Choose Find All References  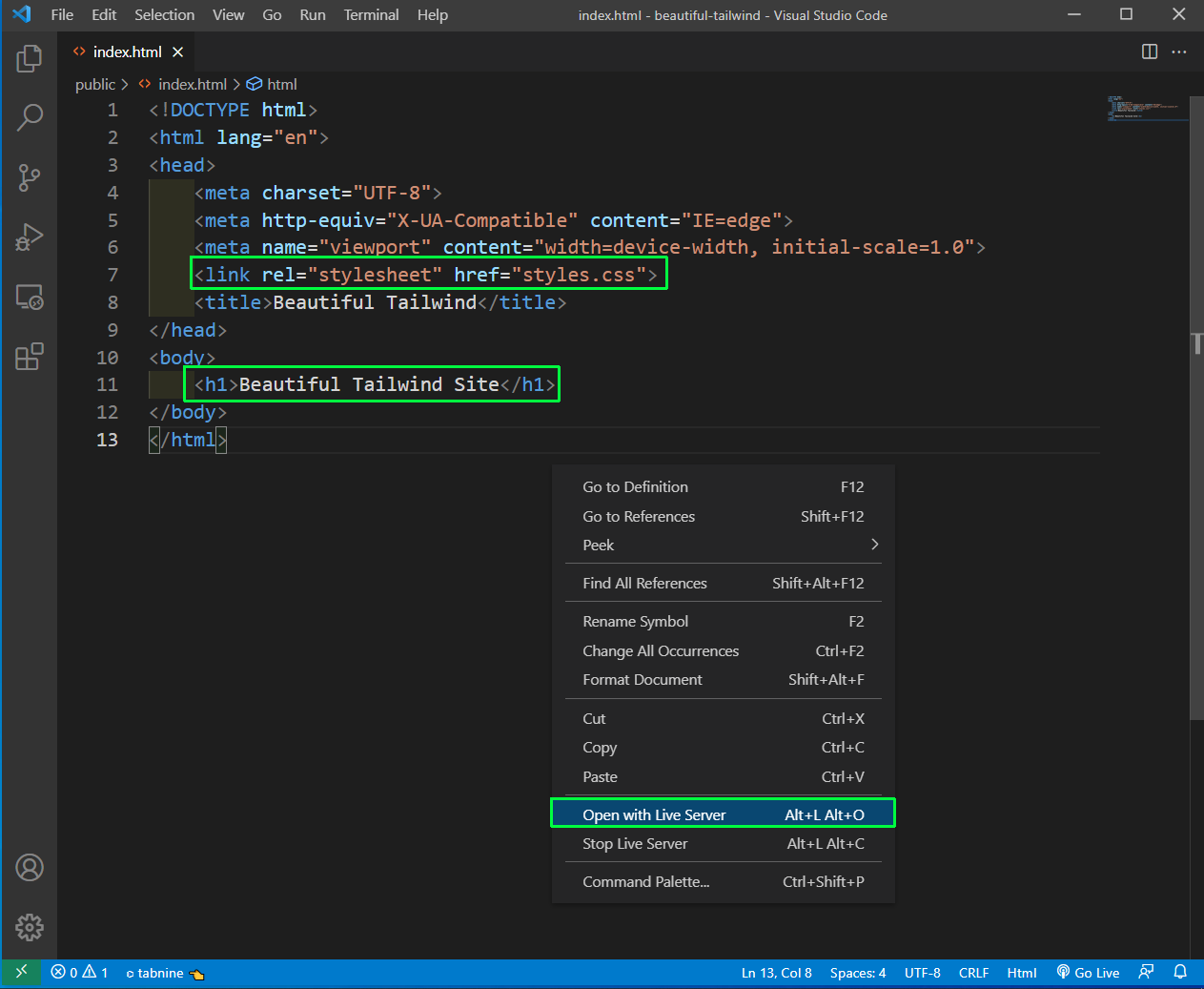point(724,583)
